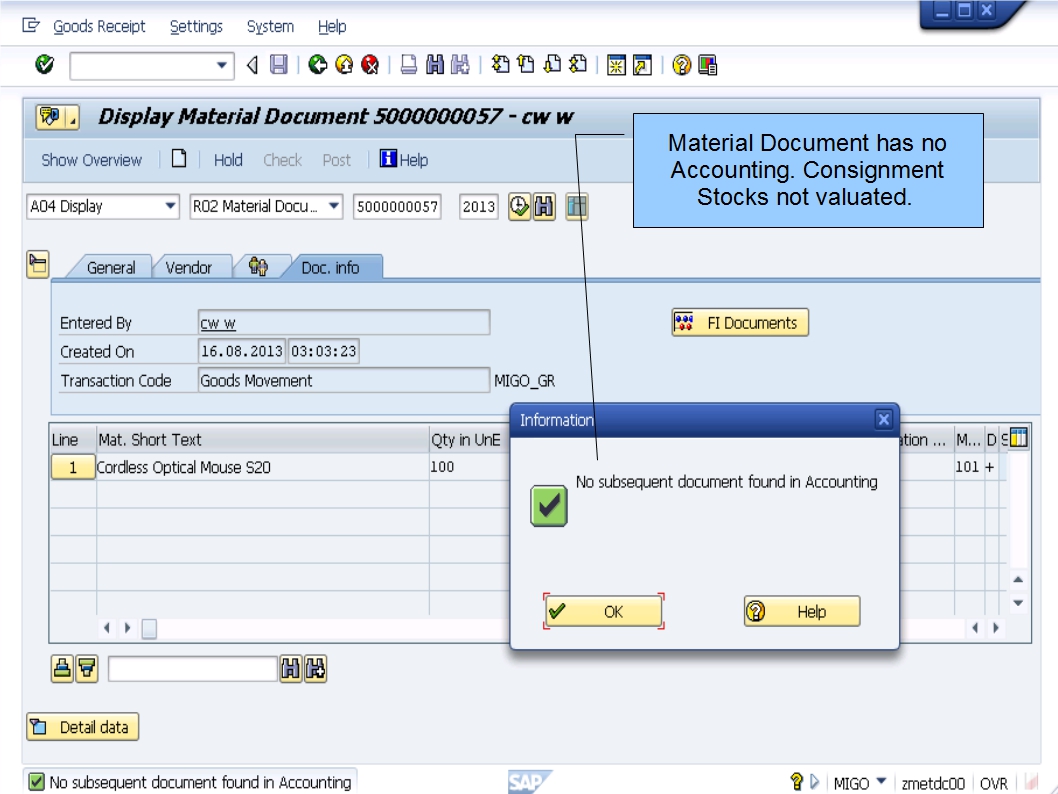Click the find binoculars icon below item table
The image size is (1058, 794).
coord(291,669)
